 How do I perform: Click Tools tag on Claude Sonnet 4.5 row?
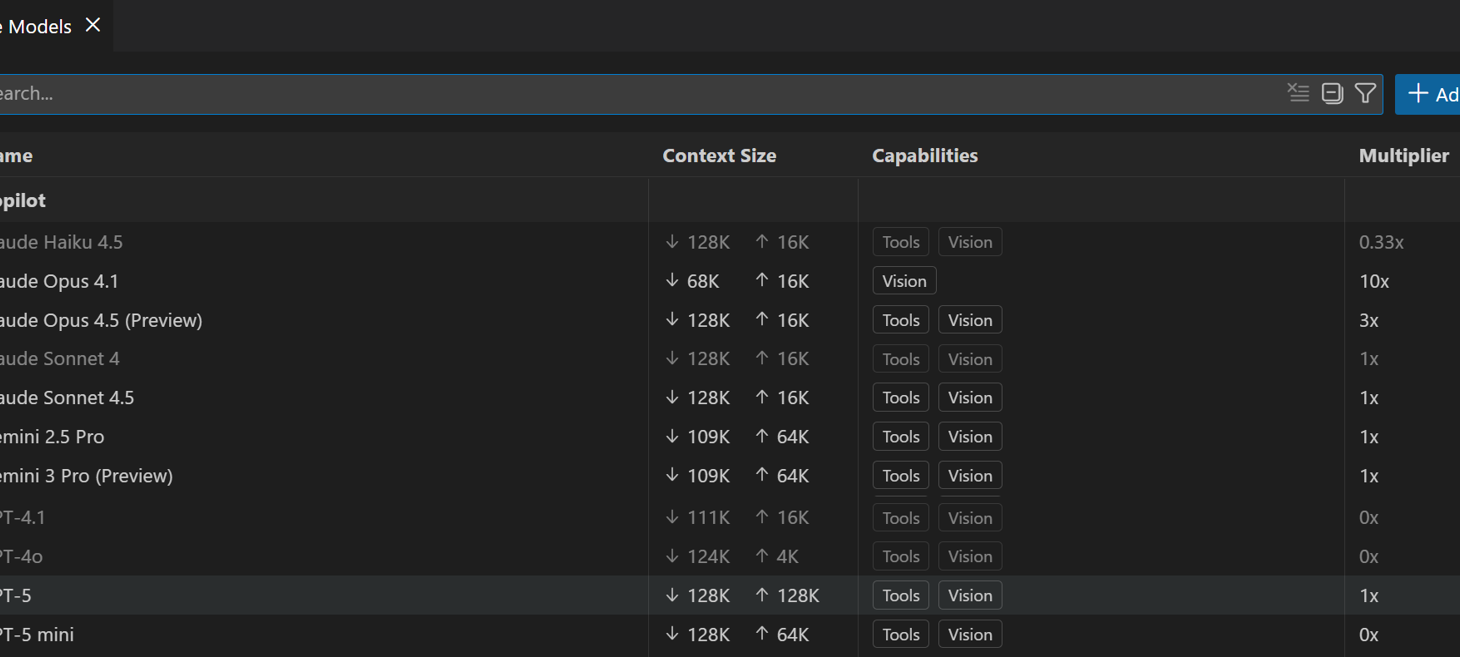901,398
